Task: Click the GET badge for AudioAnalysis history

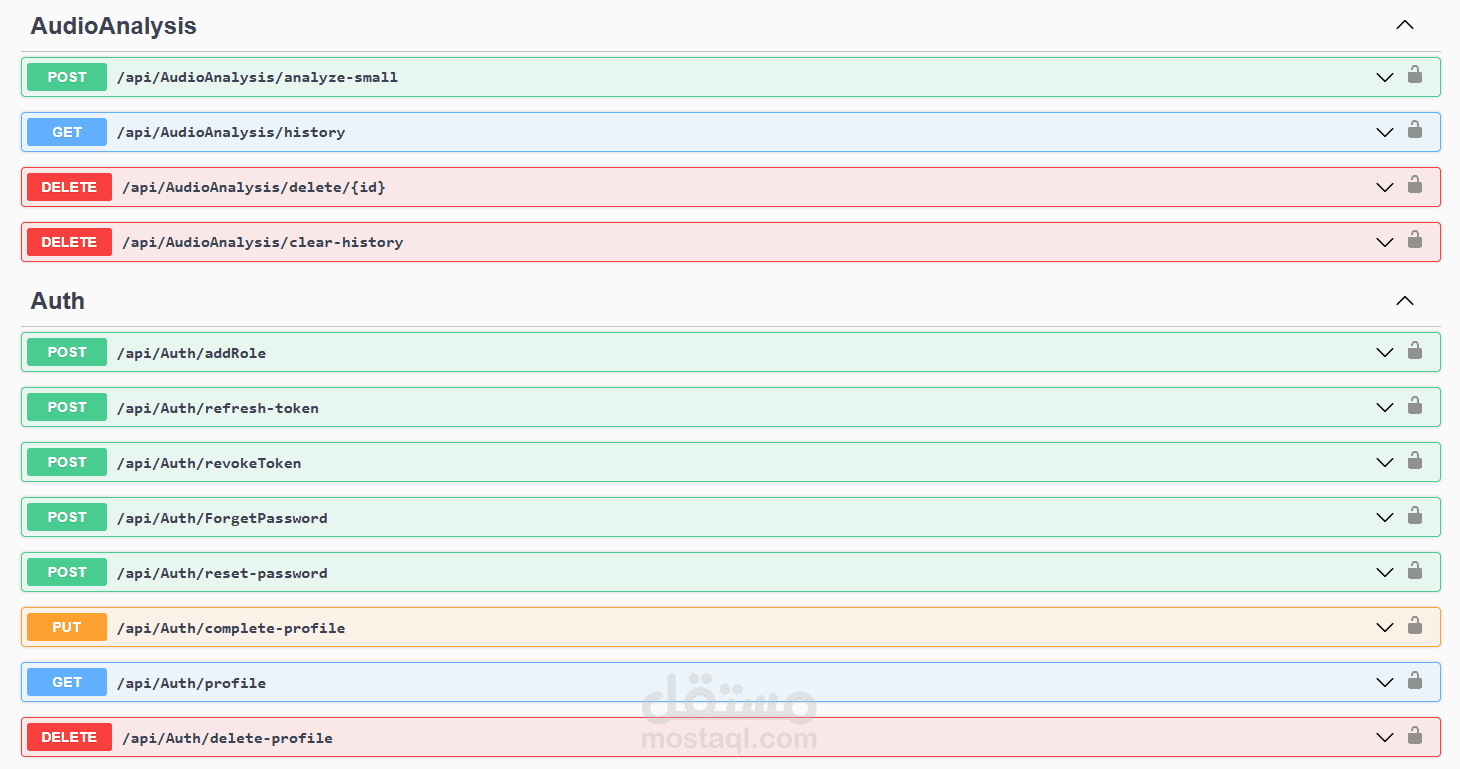Action: [67, 132]
